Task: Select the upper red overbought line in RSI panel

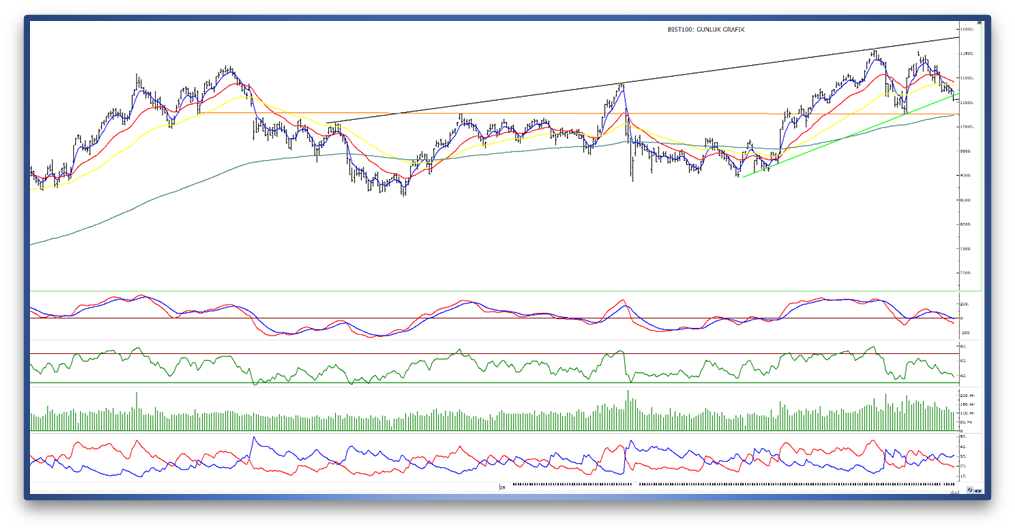Action: click(x=500, y=353)
